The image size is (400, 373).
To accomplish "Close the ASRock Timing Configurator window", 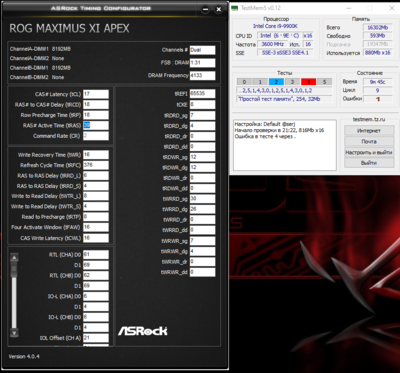I will [x=218, y=10].
